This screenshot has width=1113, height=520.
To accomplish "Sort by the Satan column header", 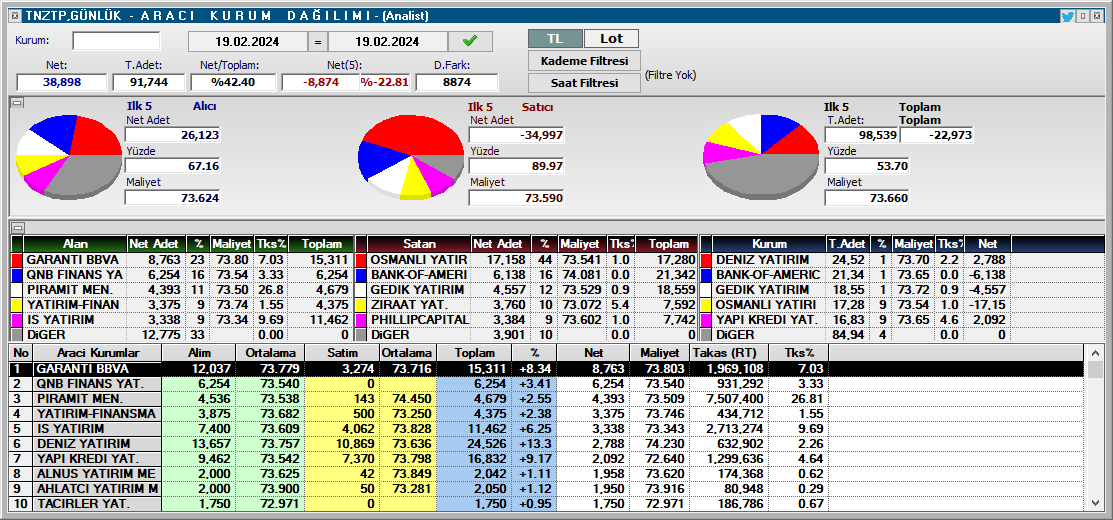I will coord(420,244).
